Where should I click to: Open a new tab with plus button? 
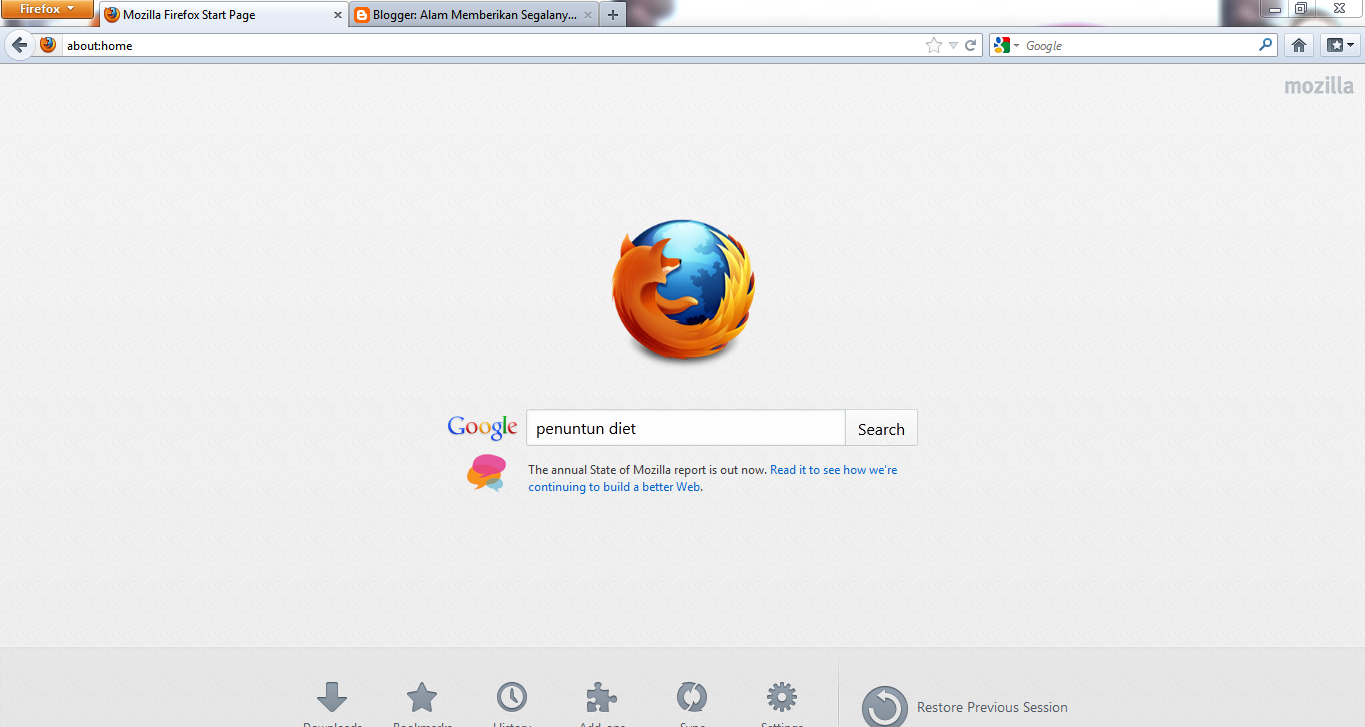[x=613, y=15]
